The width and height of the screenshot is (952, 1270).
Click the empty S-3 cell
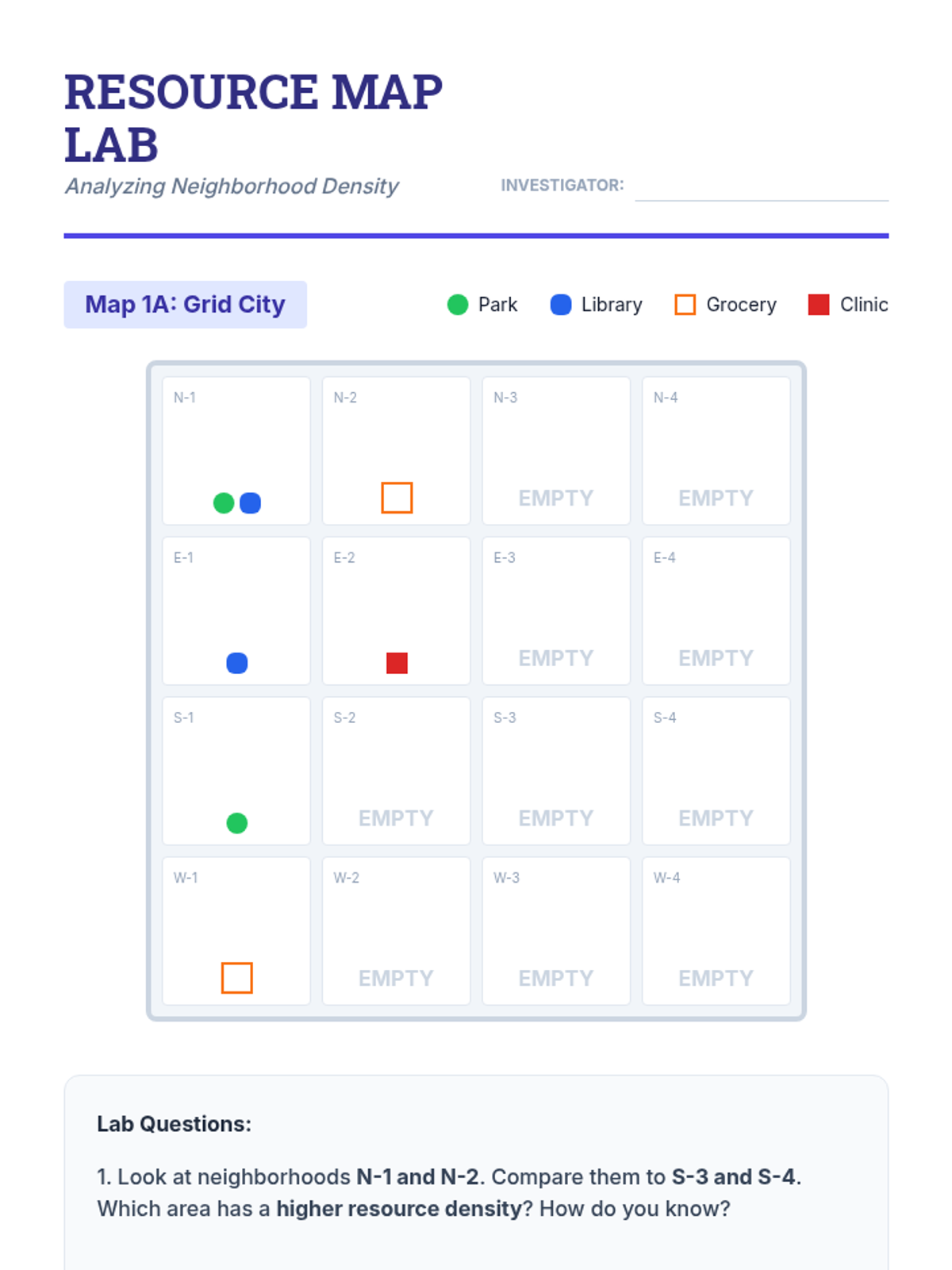point(556,771)
